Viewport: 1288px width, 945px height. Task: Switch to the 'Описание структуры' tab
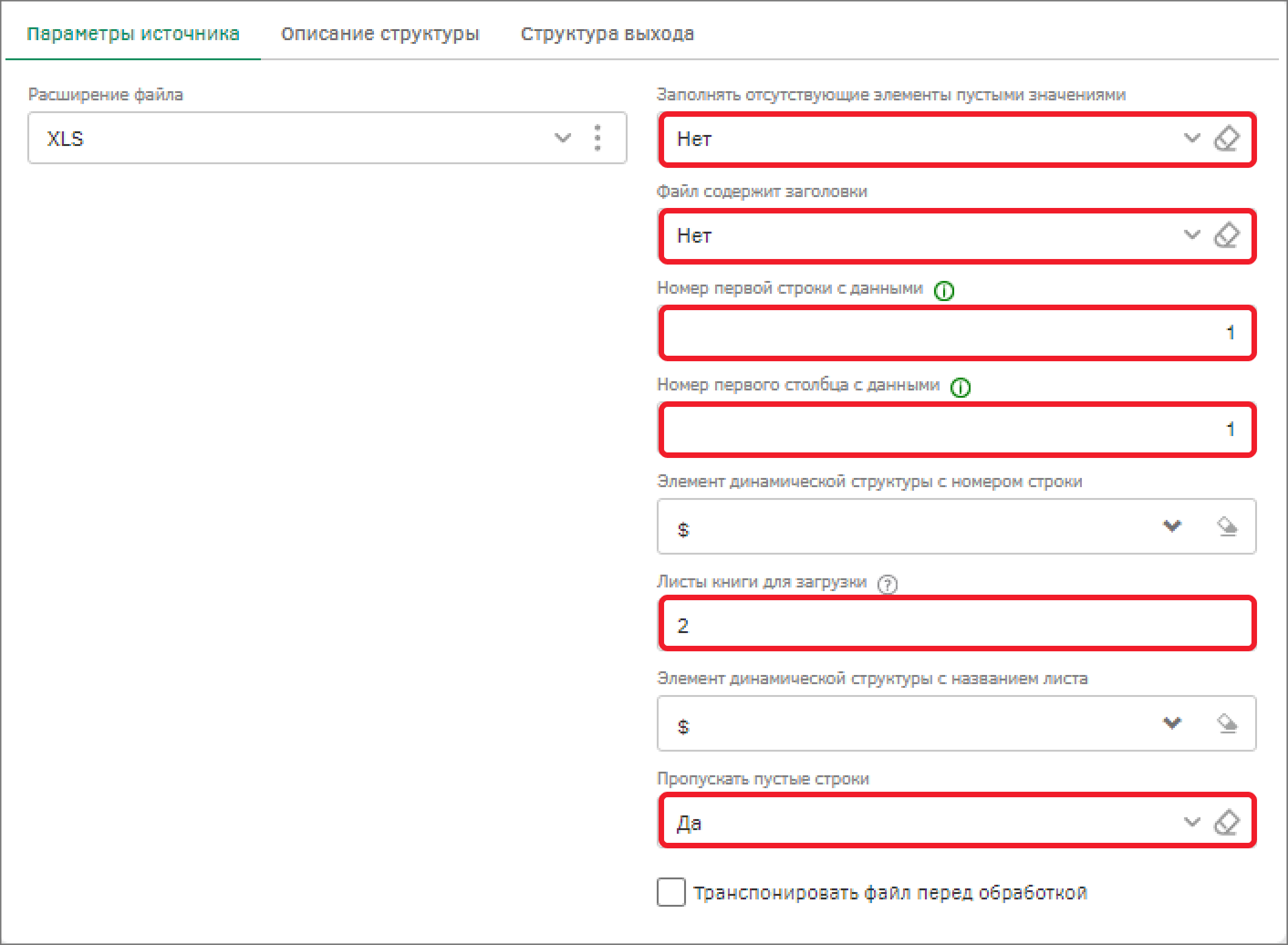[379, 34]
